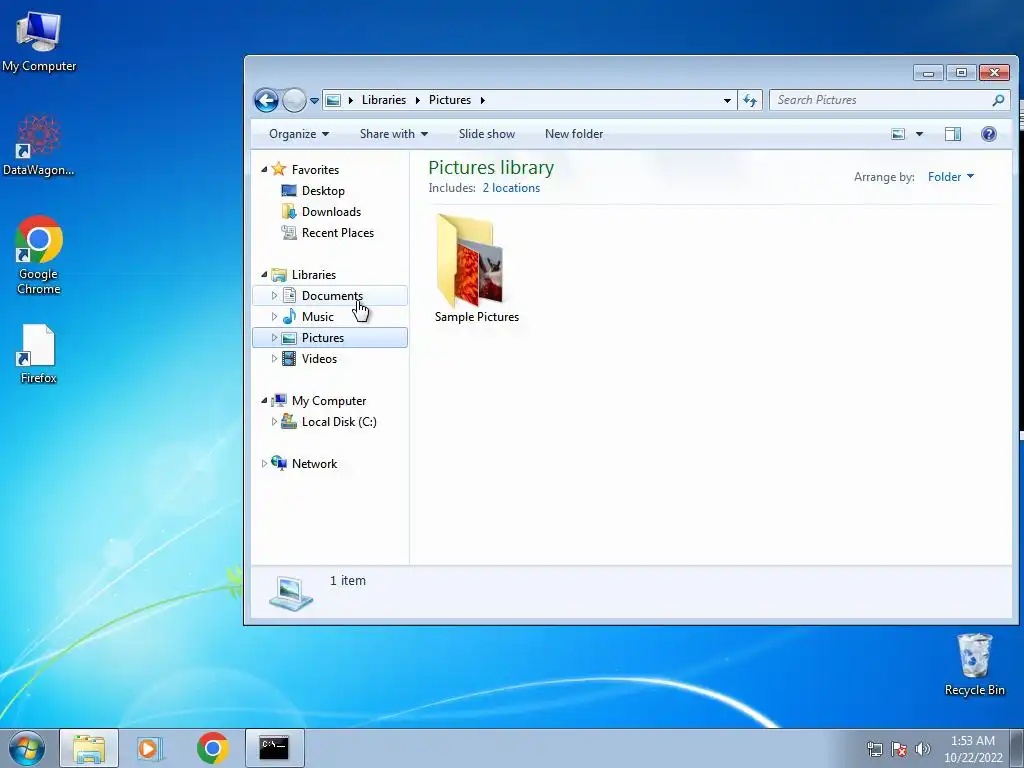Viewport: 1024px width, 768px height.
Task: Open the recent pages dropdown arrow
Action: click(314, 101)
